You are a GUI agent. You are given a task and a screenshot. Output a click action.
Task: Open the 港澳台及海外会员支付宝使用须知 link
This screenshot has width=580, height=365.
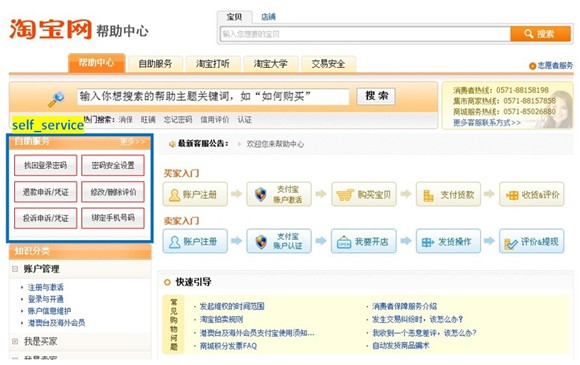257,333
